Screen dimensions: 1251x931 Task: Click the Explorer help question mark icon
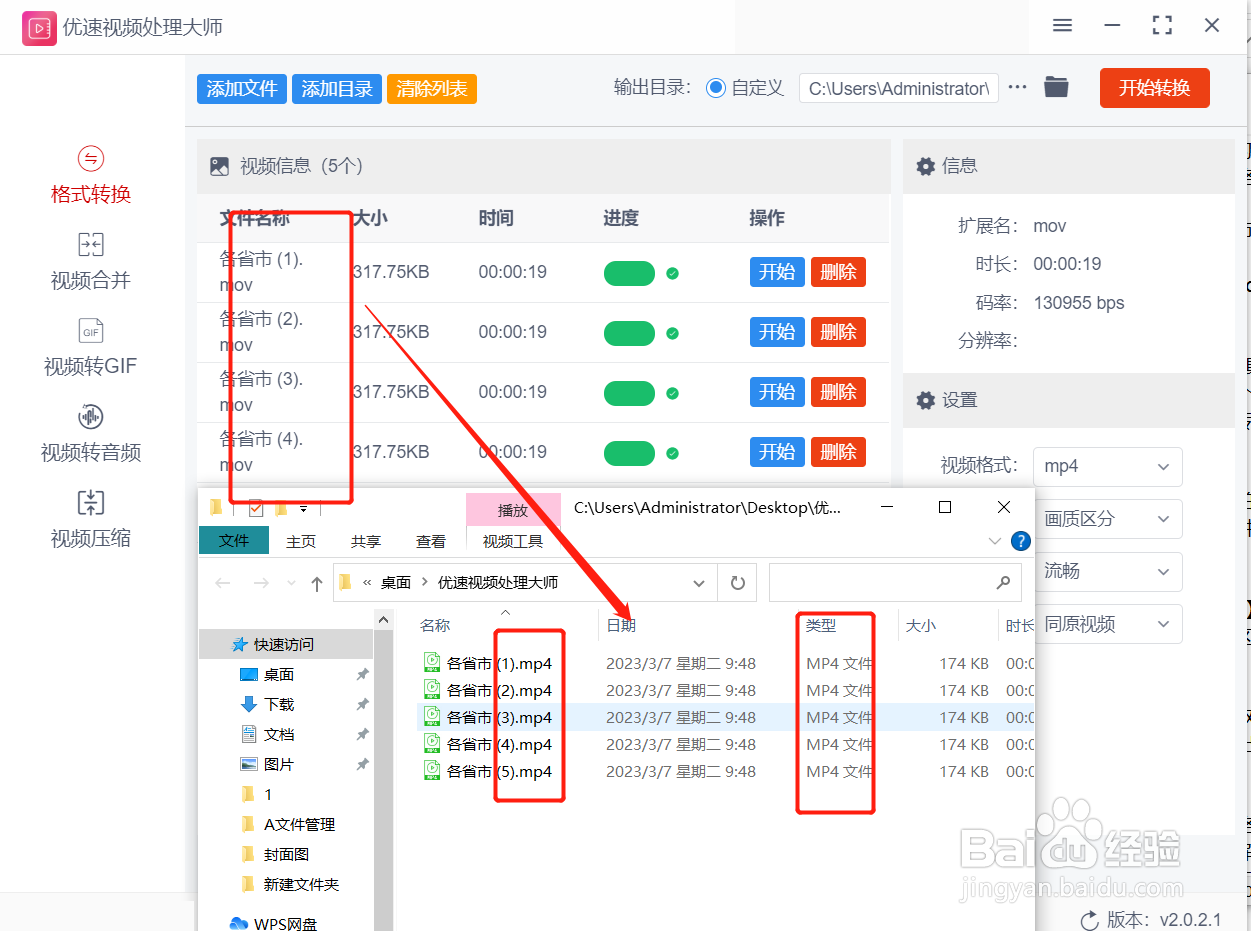[1021, 541]
